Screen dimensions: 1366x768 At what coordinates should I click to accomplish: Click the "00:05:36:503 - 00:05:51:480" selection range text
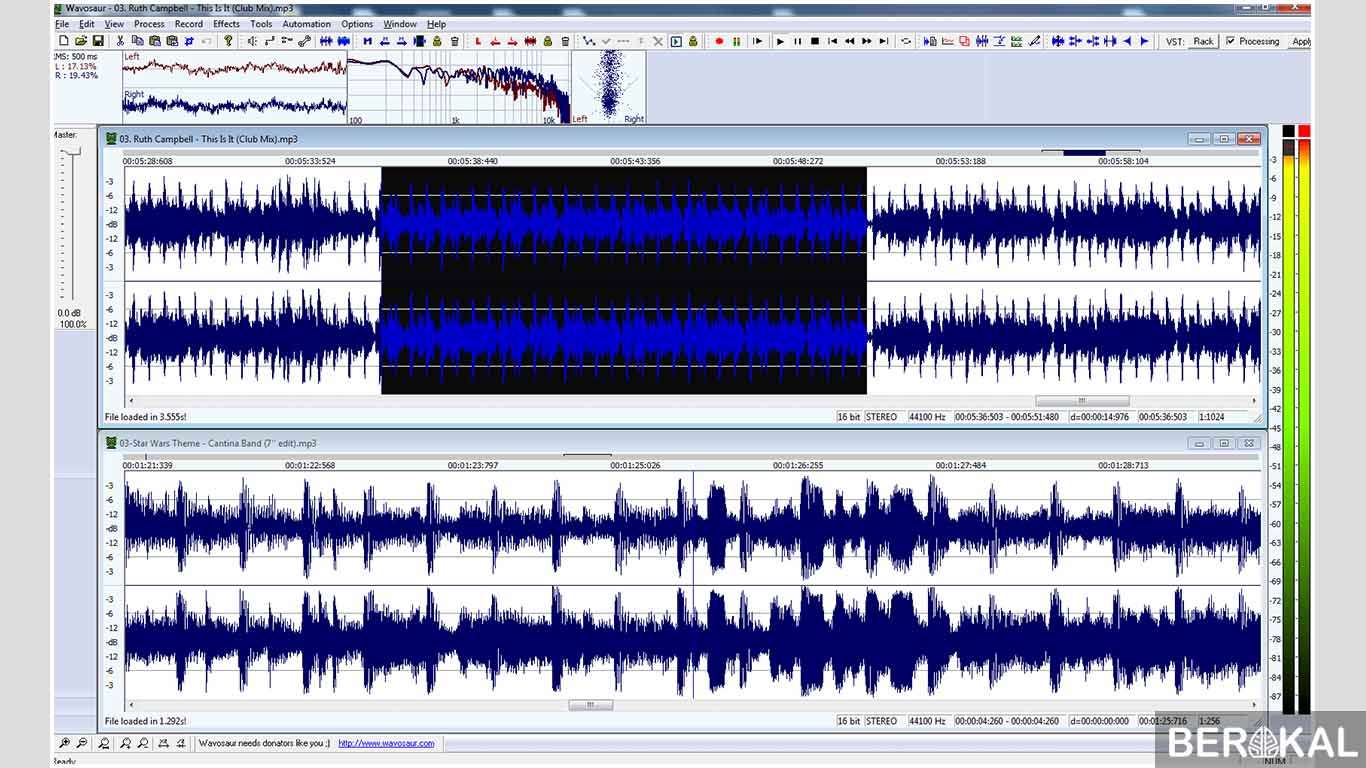point(1007,417)
